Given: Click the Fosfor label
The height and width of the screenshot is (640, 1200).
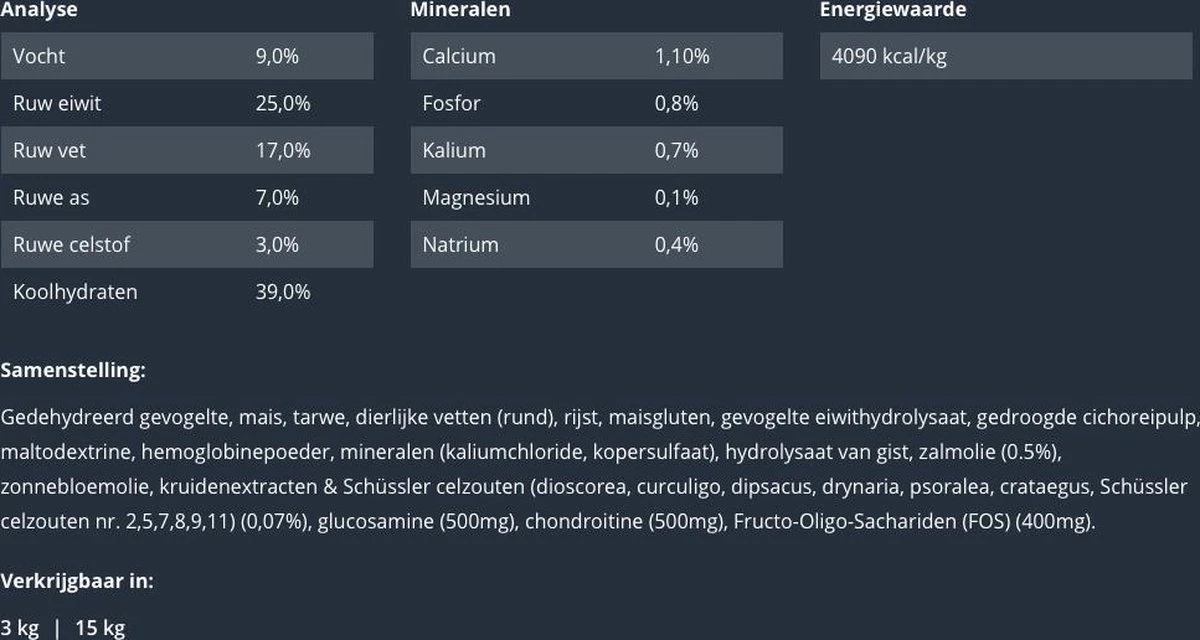Looking at the screenshot, I should pos(451,103).
